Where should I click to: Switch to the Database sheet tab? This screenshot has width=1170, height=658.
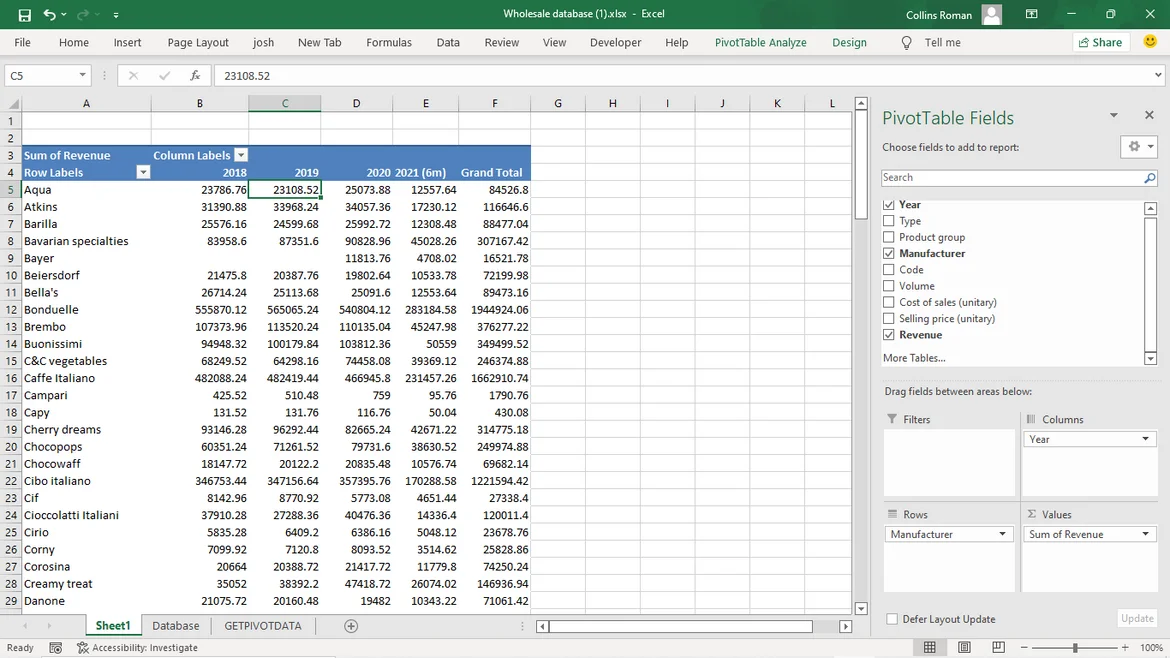pos(175,626)
